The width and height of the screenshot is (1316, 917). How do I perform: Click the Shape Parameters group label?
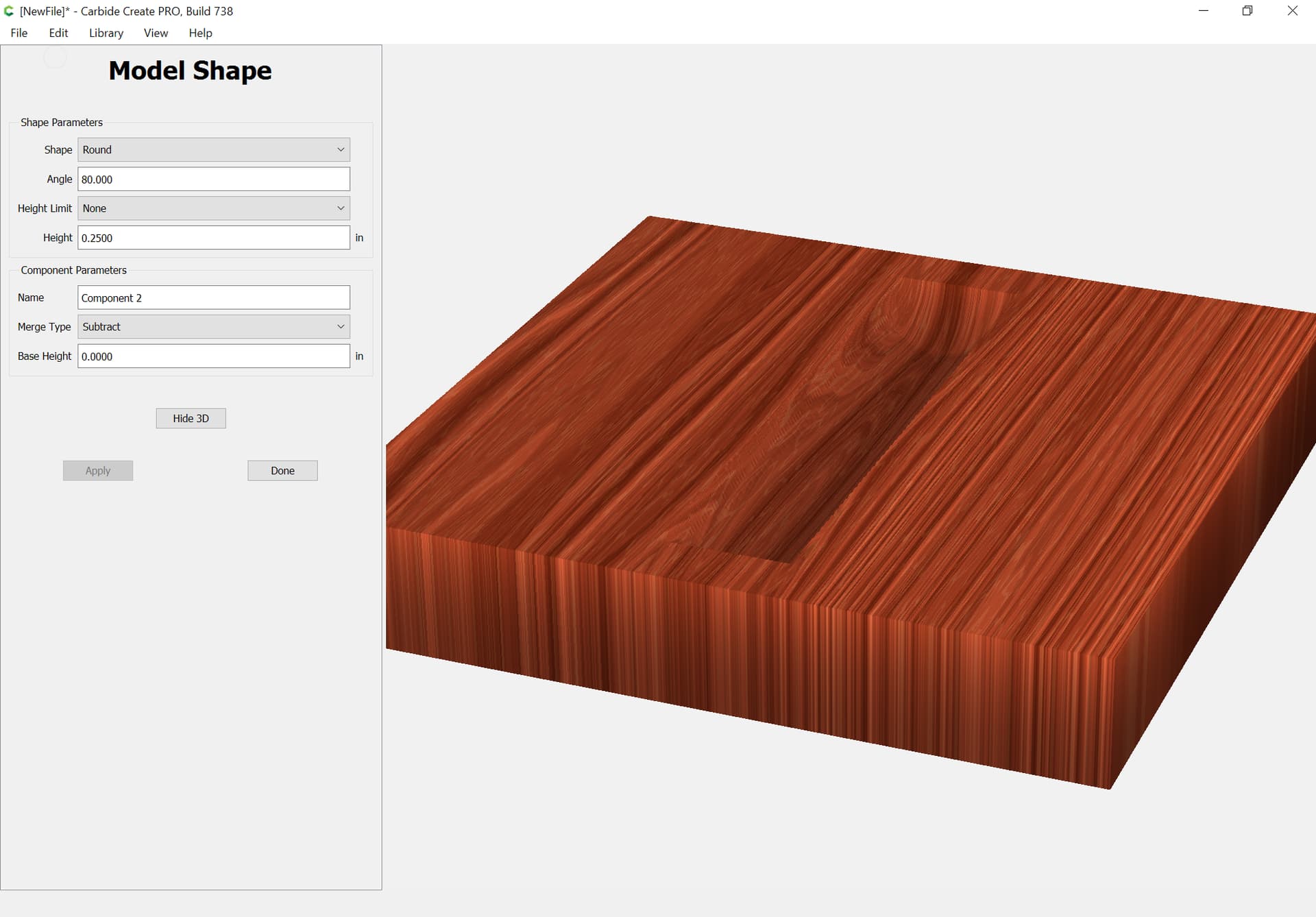(62, 123)
